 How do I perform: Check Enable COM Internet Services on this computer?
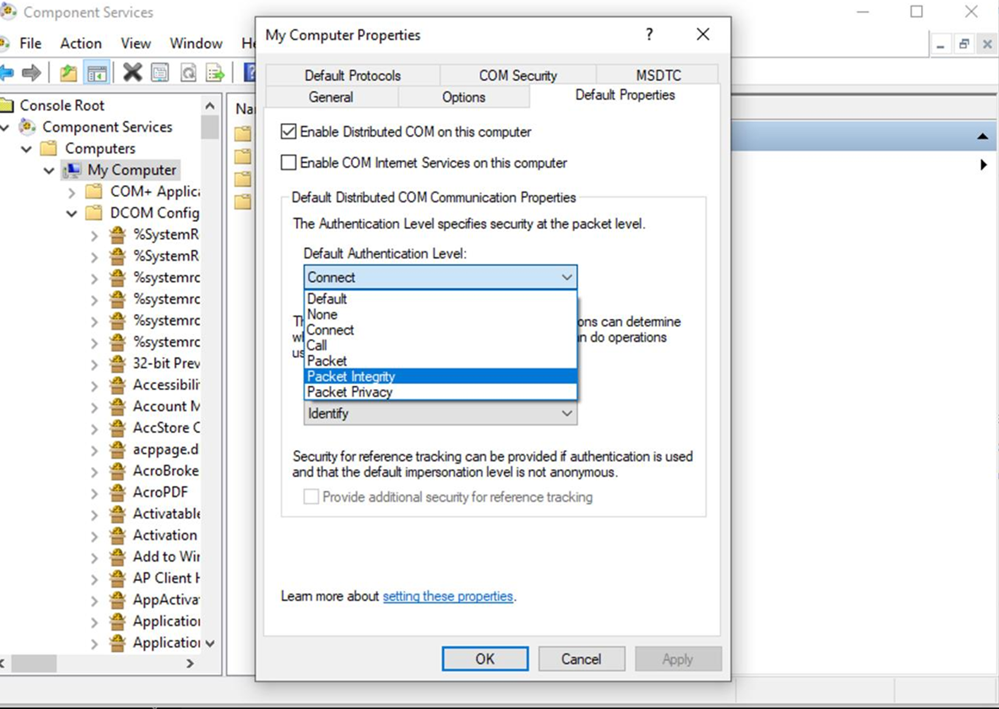[289, 162]
